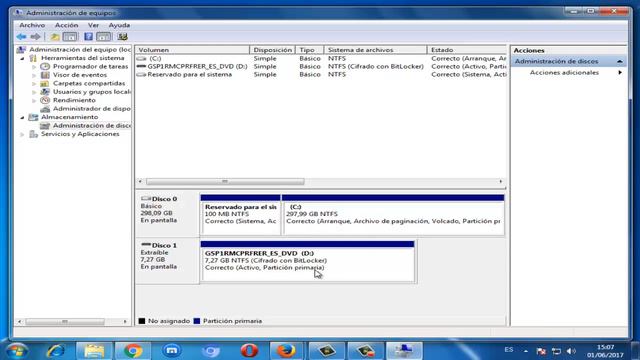Viewport: 640px width, 360px height.
Task: Select Usuarios y grupos locales node
Action: (x=91, y=92)
